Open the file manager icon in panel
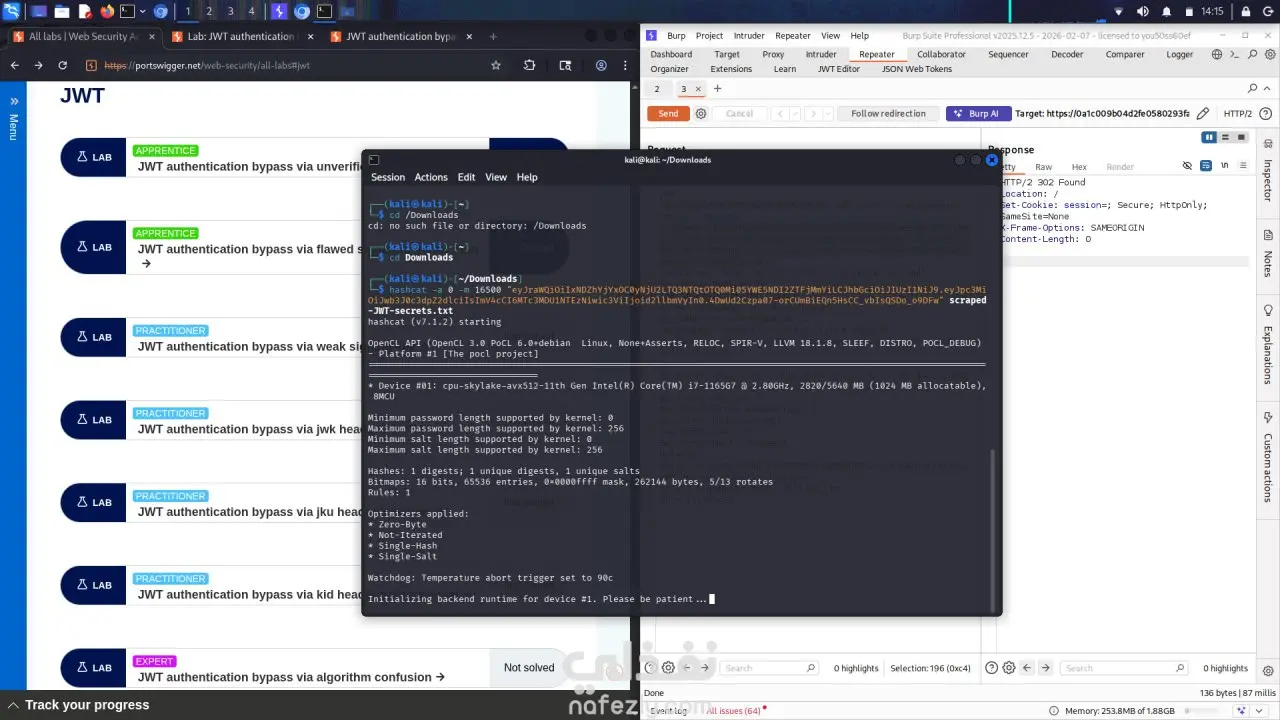Image resolution: width=1280 pixels, height=720 pixels. pos(62,12)
